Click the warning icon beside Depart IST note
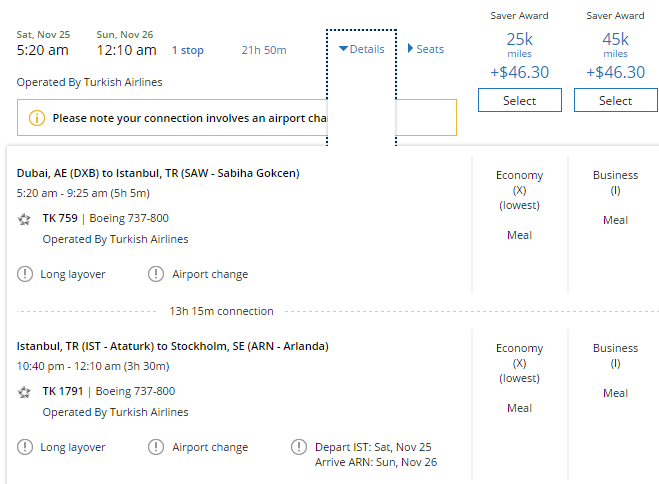This screenshot has height=484, width=659. pyautogui.click(x=299, y=447)
